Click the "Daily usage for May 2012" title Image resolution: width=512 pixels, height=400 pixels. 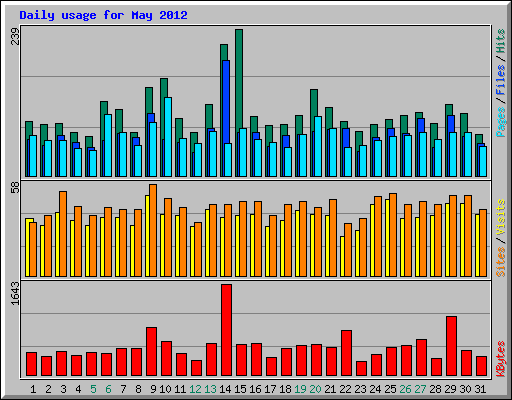(103, 15)
